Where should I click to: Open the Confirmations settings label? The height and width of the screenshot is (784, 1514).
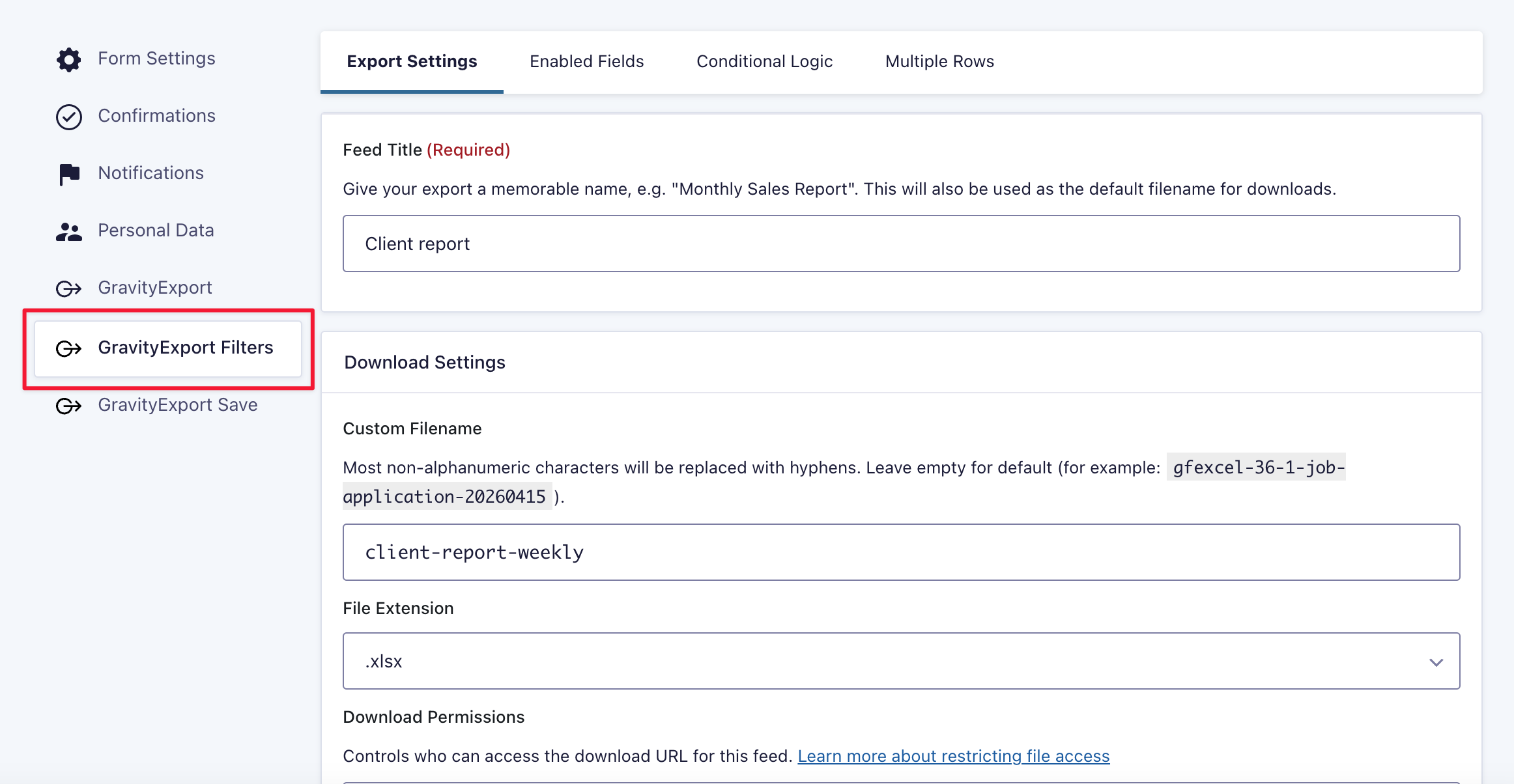(x=156, y=116)
